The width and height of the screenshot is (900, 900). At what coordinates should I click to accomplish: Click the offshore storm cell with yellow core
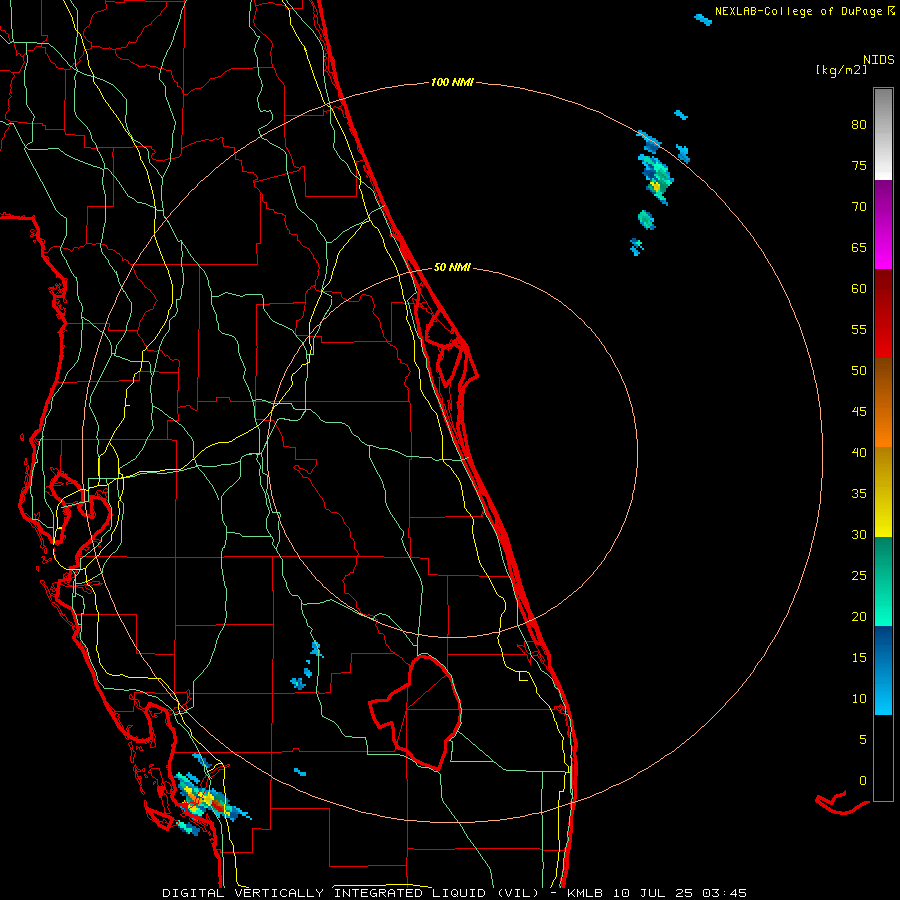pos(655,179)
